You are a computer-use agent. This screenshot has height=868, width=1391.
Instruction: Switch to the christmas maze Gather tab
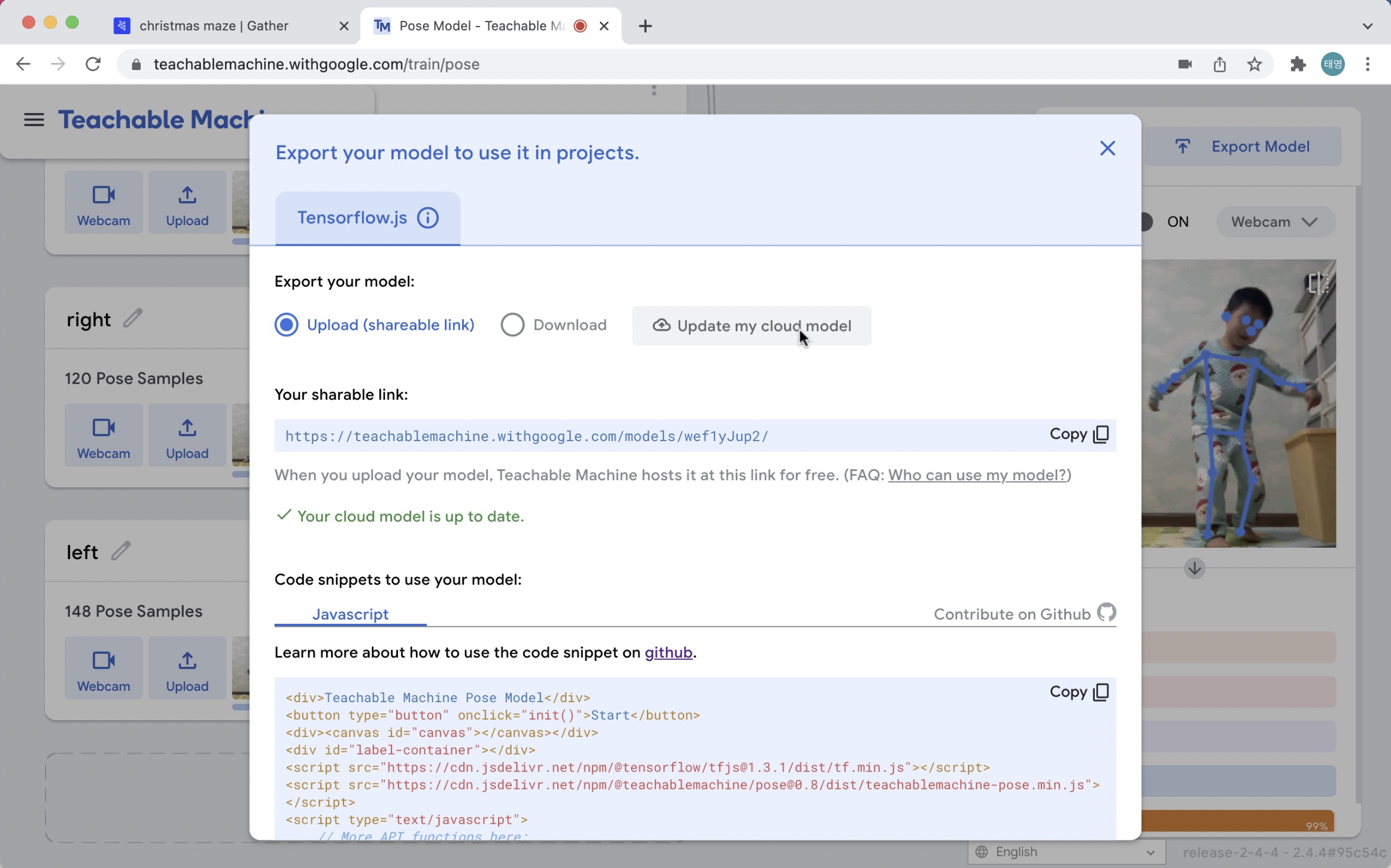[x=213, y=26]
